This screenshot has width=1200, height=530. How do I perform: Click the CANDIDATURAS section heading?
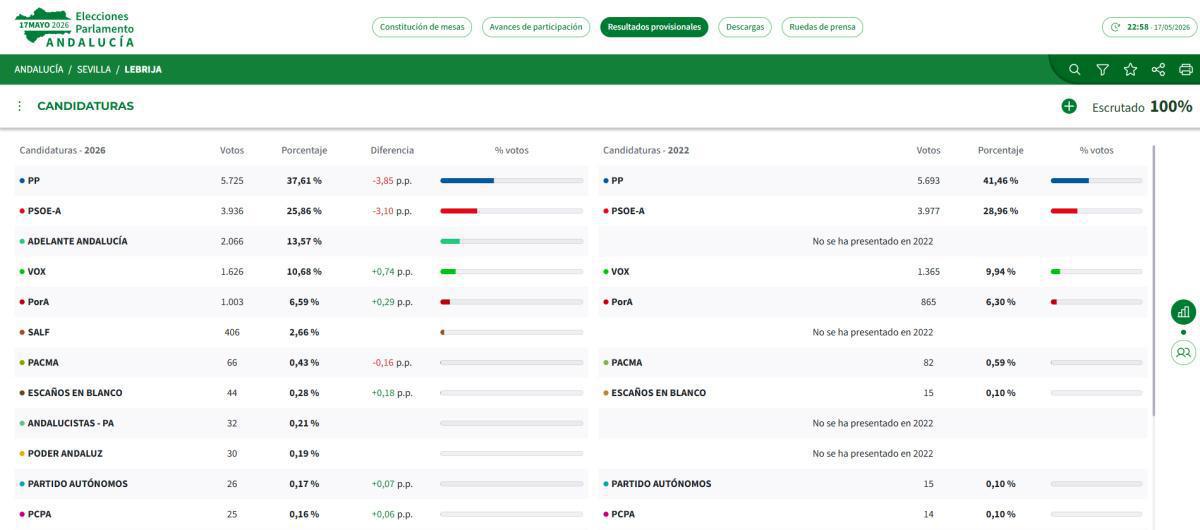tap(85, 106)
